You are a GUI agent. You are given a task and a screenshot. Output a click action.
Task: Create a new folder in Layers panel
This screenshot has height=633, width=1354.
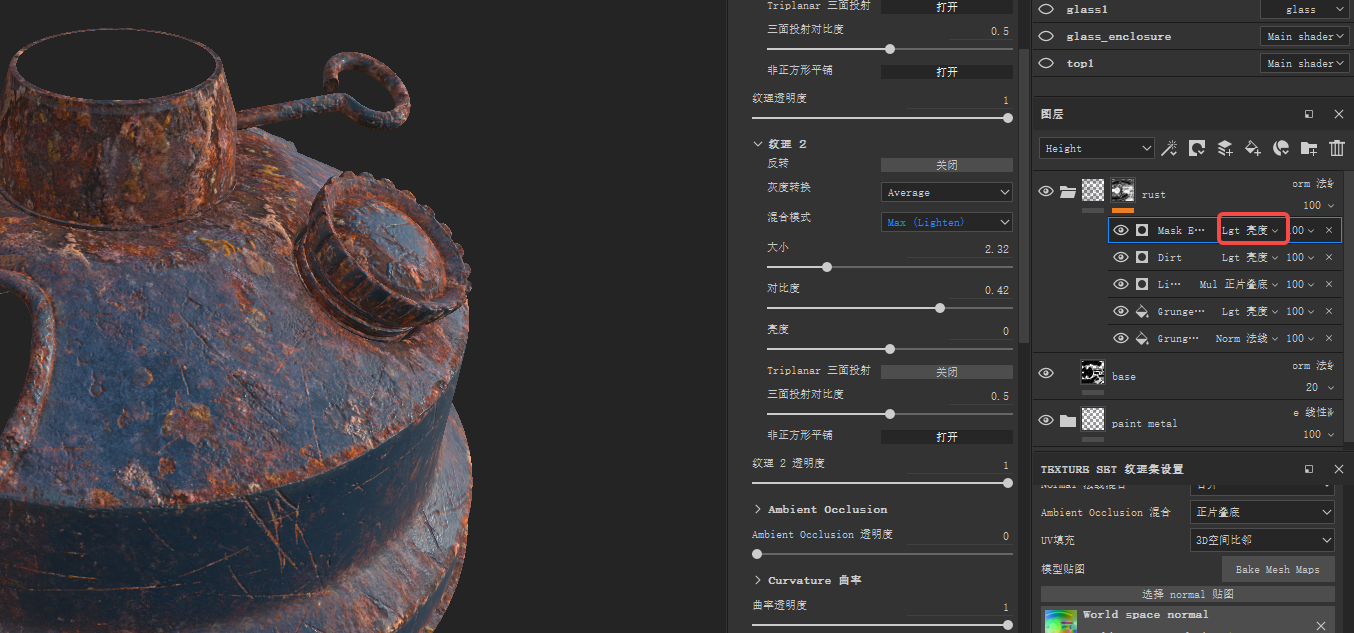1308,148
